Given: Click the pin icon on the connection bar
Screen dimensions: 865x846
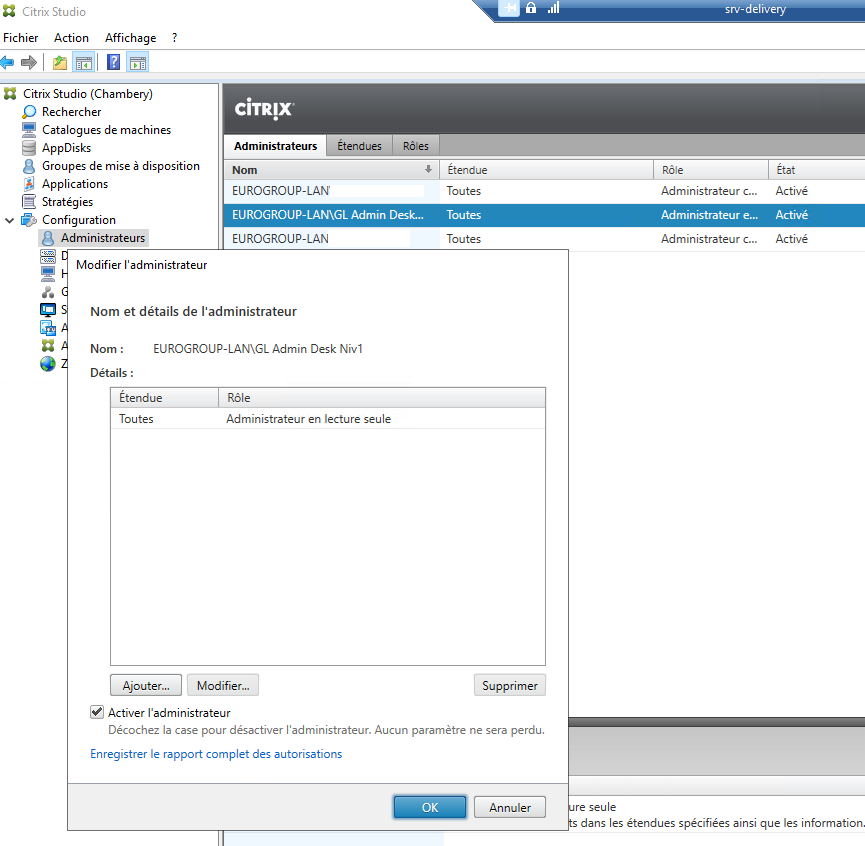Looking at the screenshot, I should pyautogui.click(x=509, y=8).
